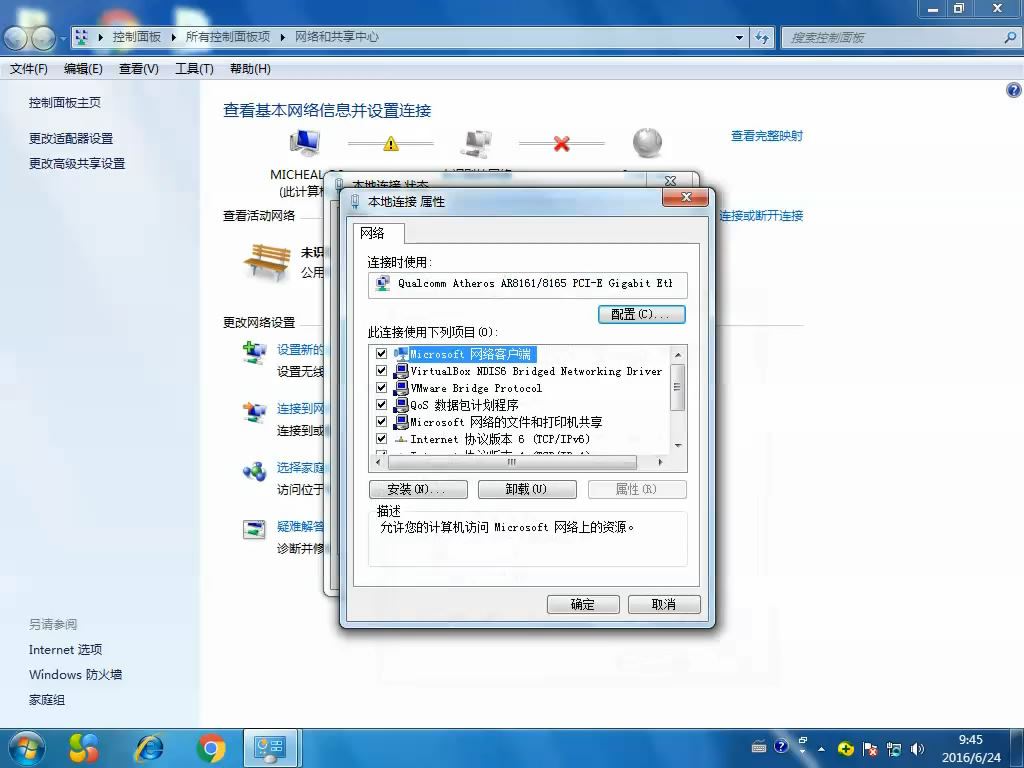
Task: Click the homegroup selection icon
Action: 254,471
